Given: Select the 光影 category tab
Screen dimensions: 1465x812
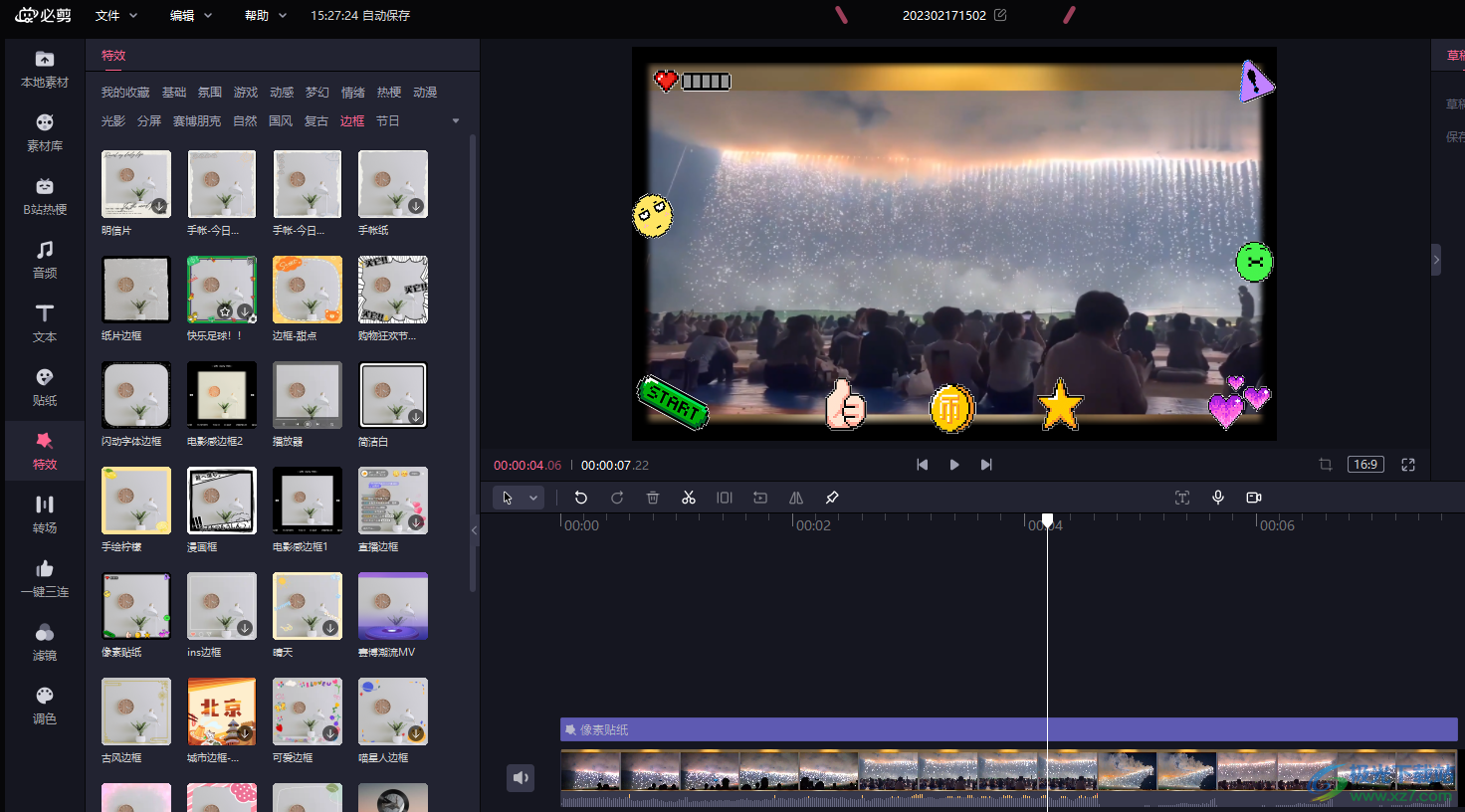Looking at the screenshot, I should pos(113,121).
